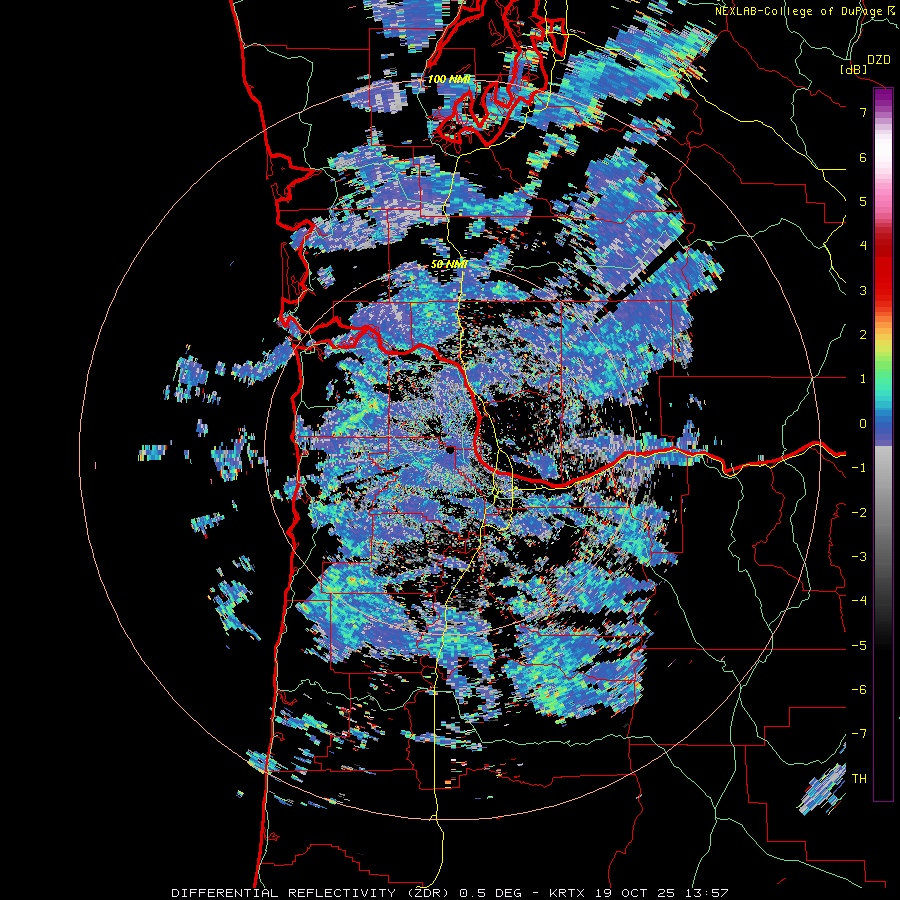This screenshot has width=900, height=900.
Task: Click the vertical ZDR color scale bar
Action: (x=883, y=445)
